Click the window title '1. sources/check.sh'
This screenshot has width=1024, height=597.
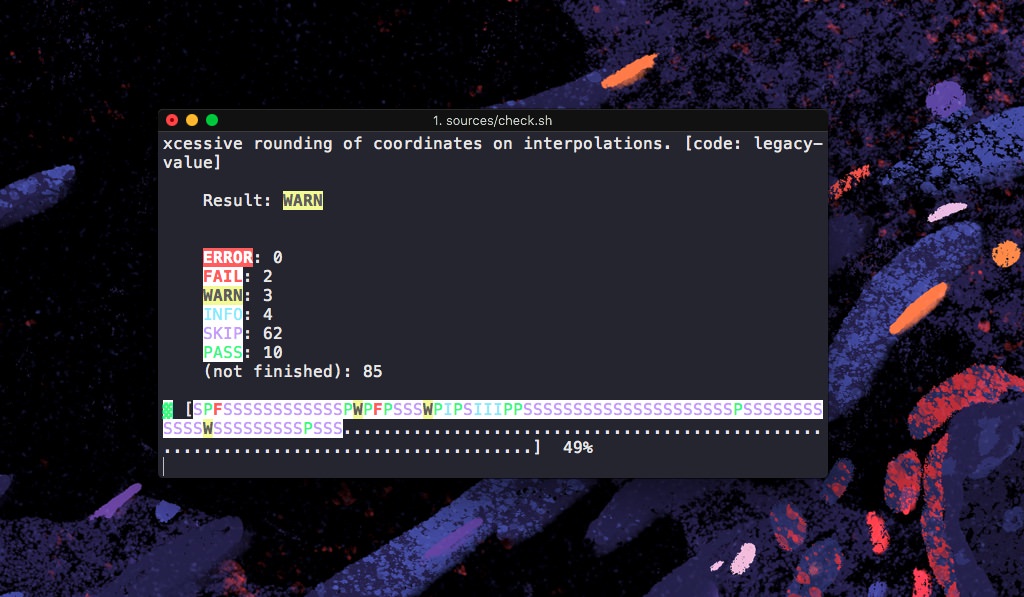[492, 121]
